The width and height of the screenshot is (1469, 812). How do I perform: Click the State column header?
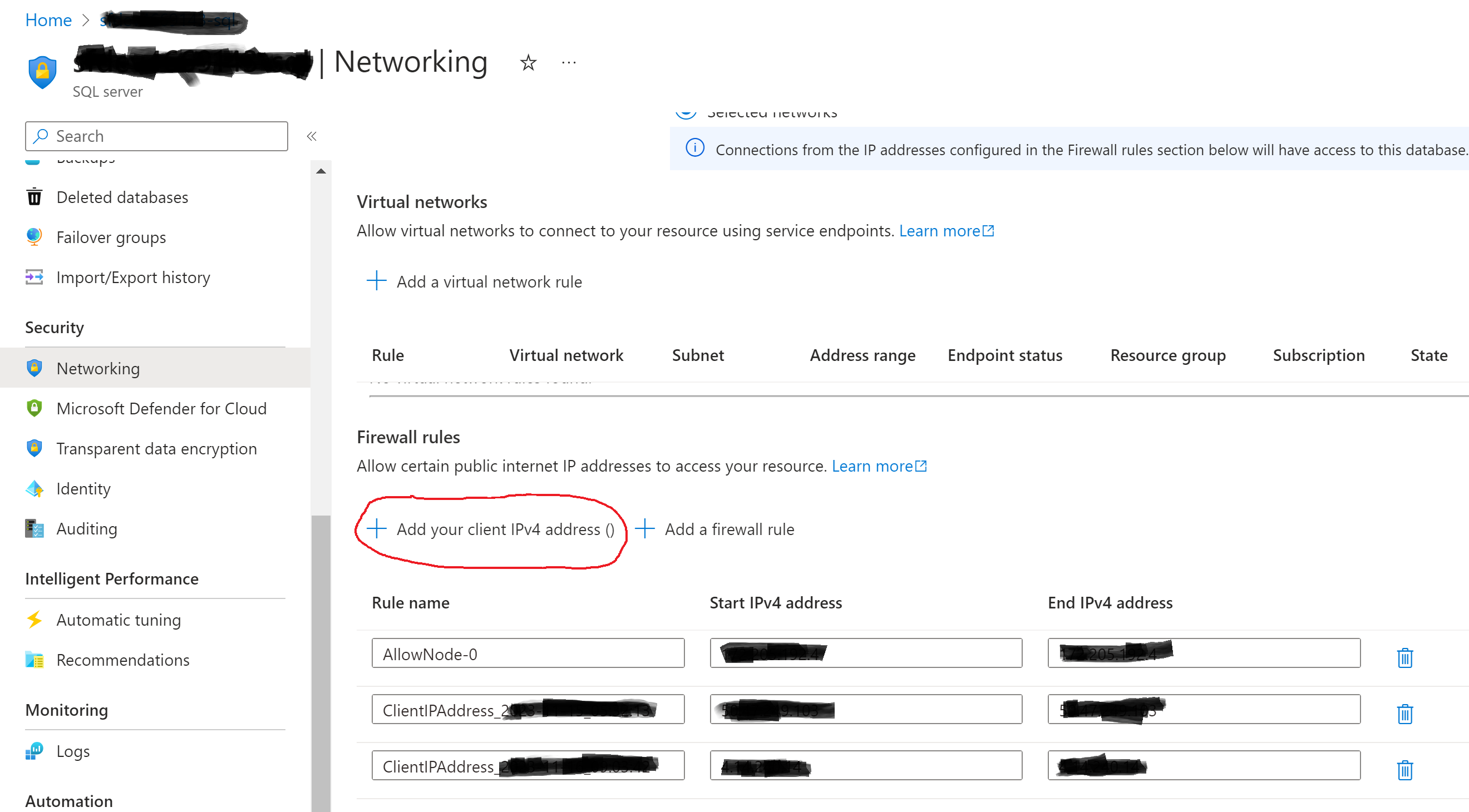[x=1428, y=355]
